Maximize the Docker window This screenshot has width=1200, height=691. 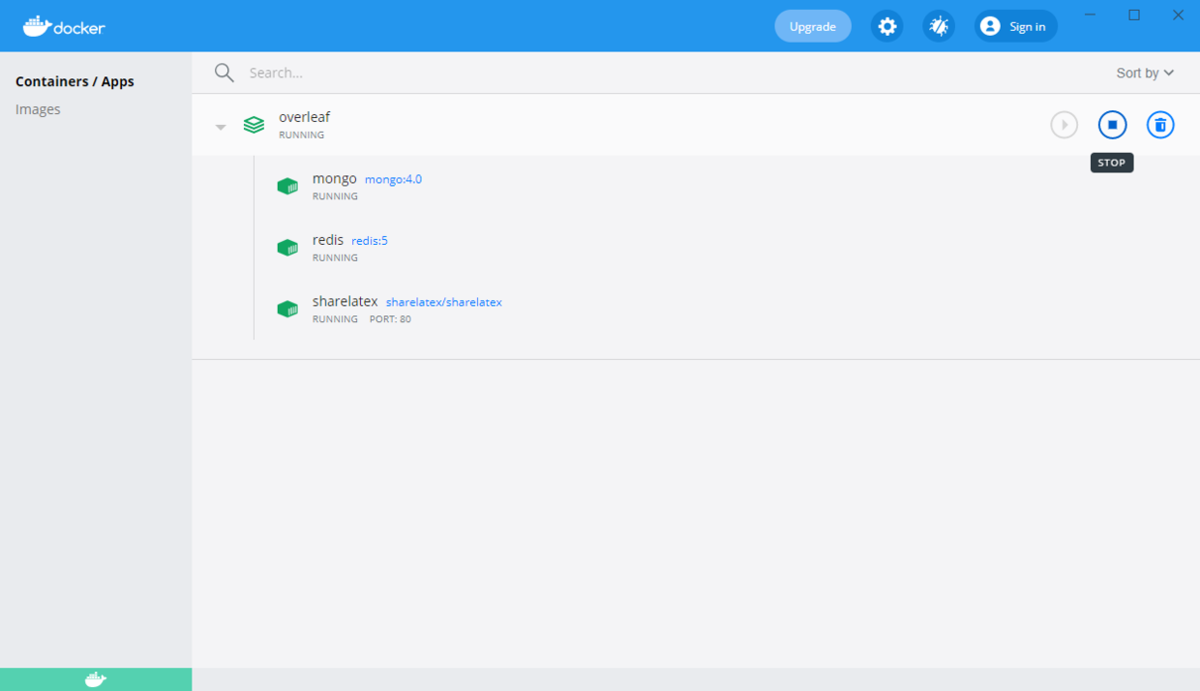[1134, 14]
